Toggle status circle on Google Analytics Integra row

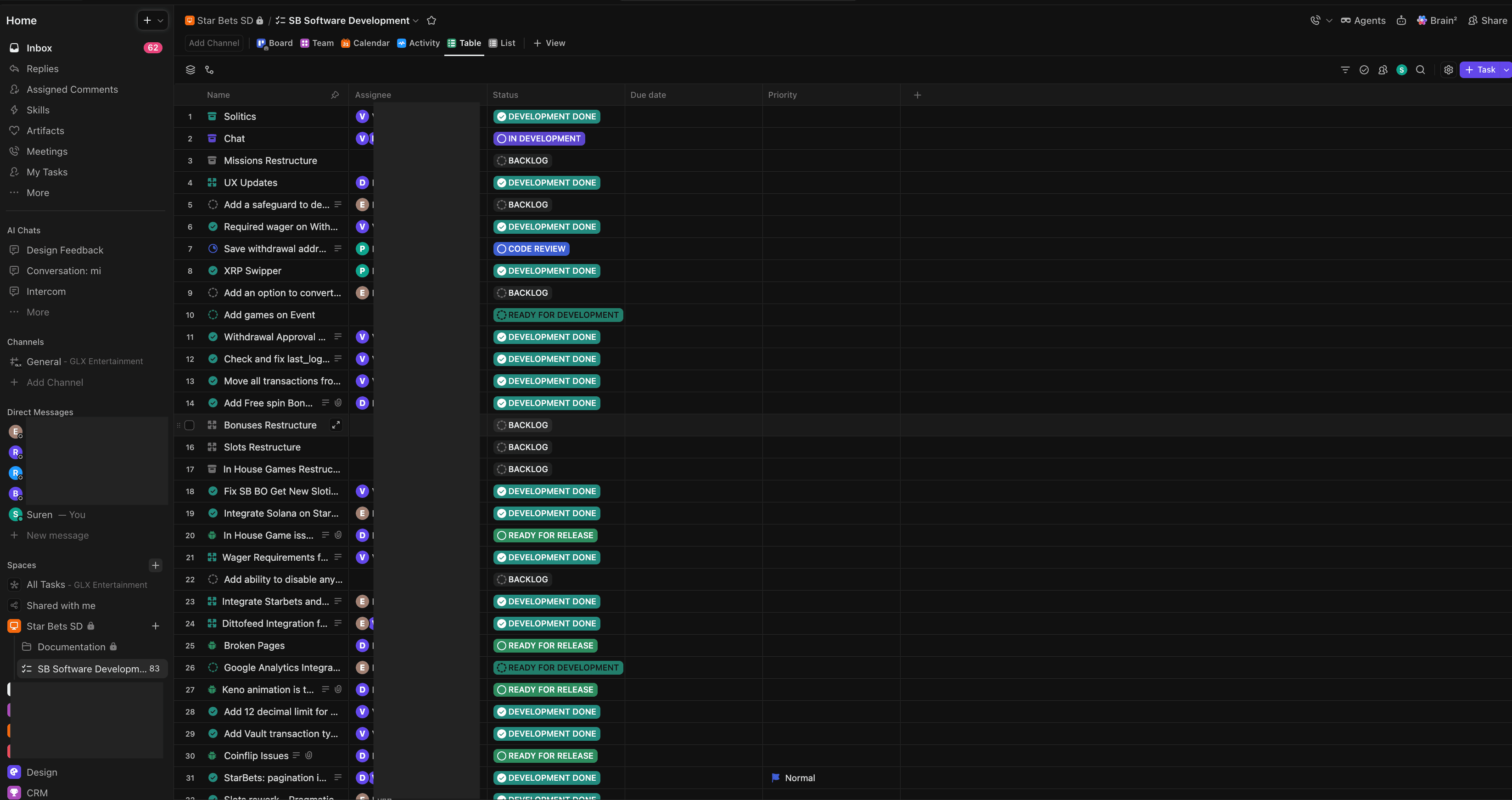click(x=213, y=667)
